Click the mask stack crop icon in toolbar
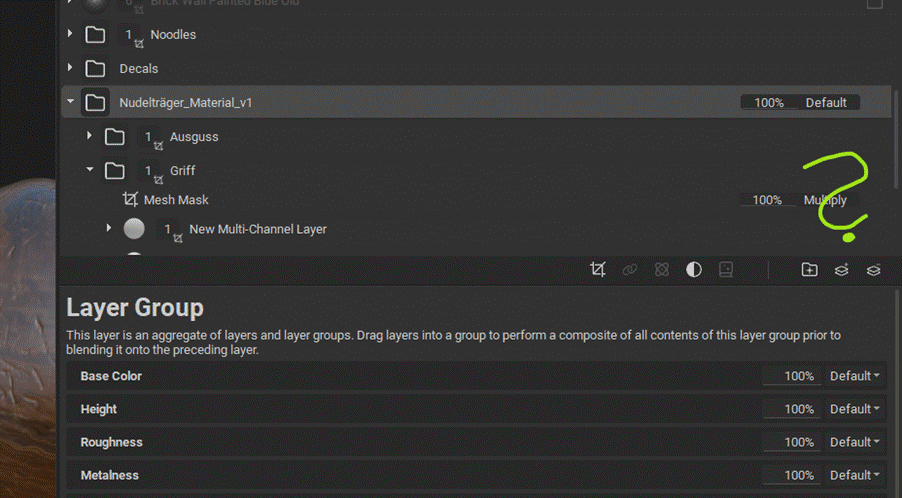This screenshot has width=902, height=498. click(598, 270)
